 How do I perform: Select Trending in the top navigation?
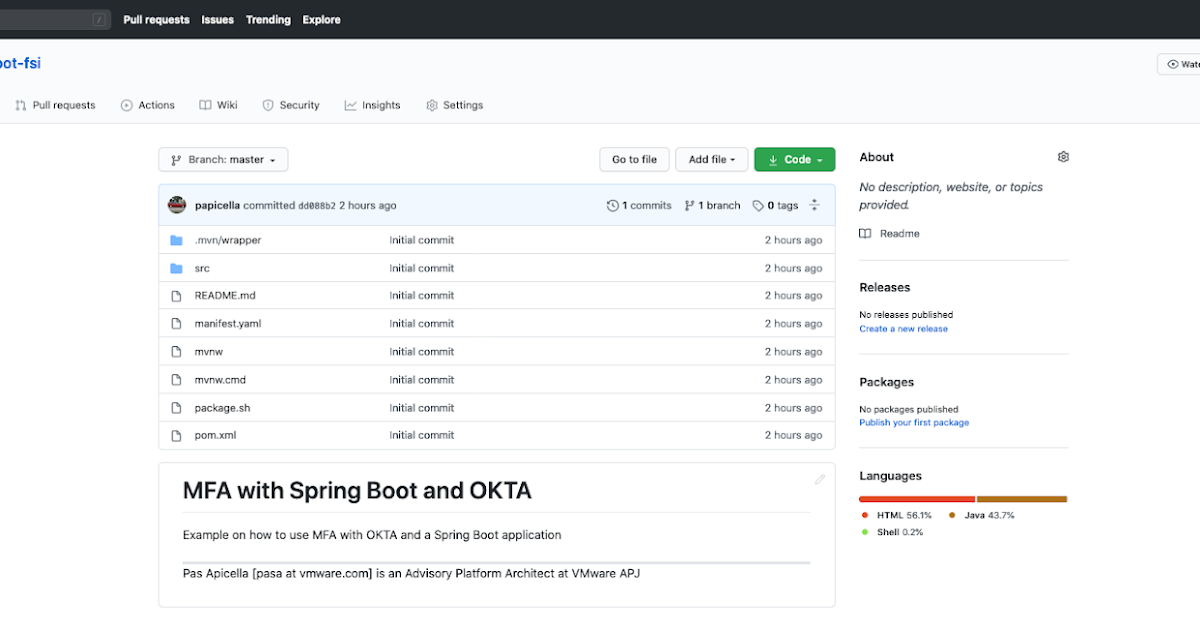[x=268, y=19]
